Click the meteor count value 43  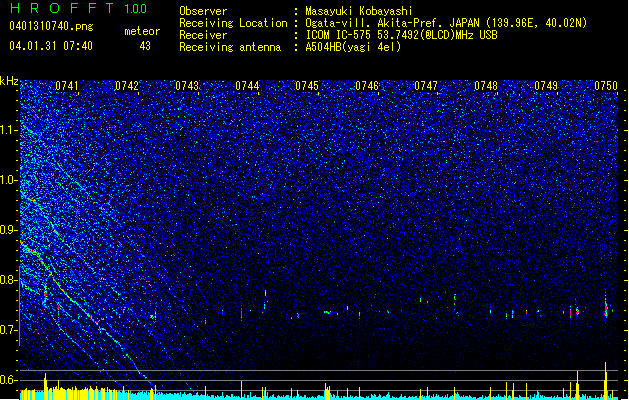pyautogui.click(x=145, y=46)
